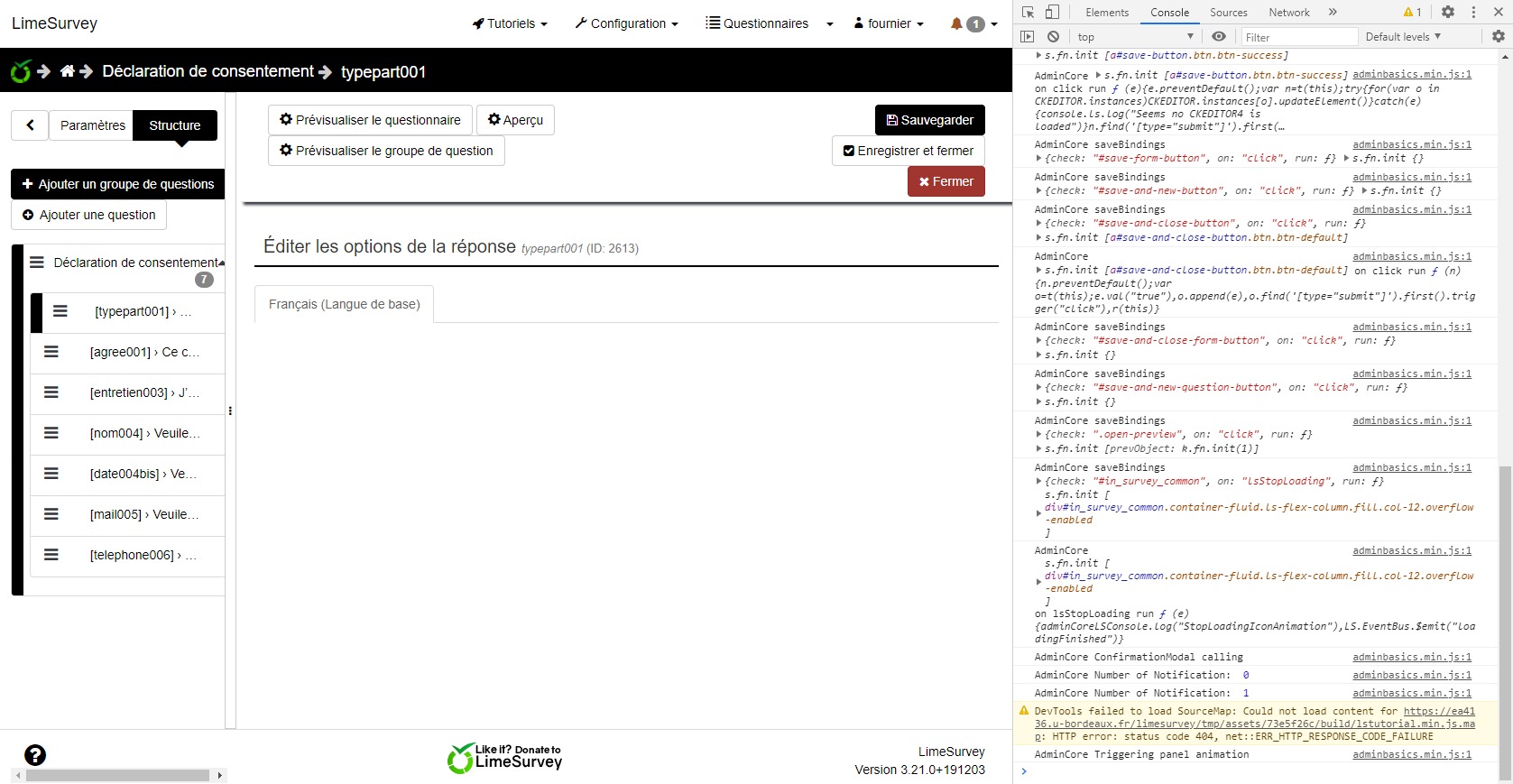Open DevTools settings gear in top bar
The width and height of the screenshot is (1513, 784).
tap(1448, 12)
